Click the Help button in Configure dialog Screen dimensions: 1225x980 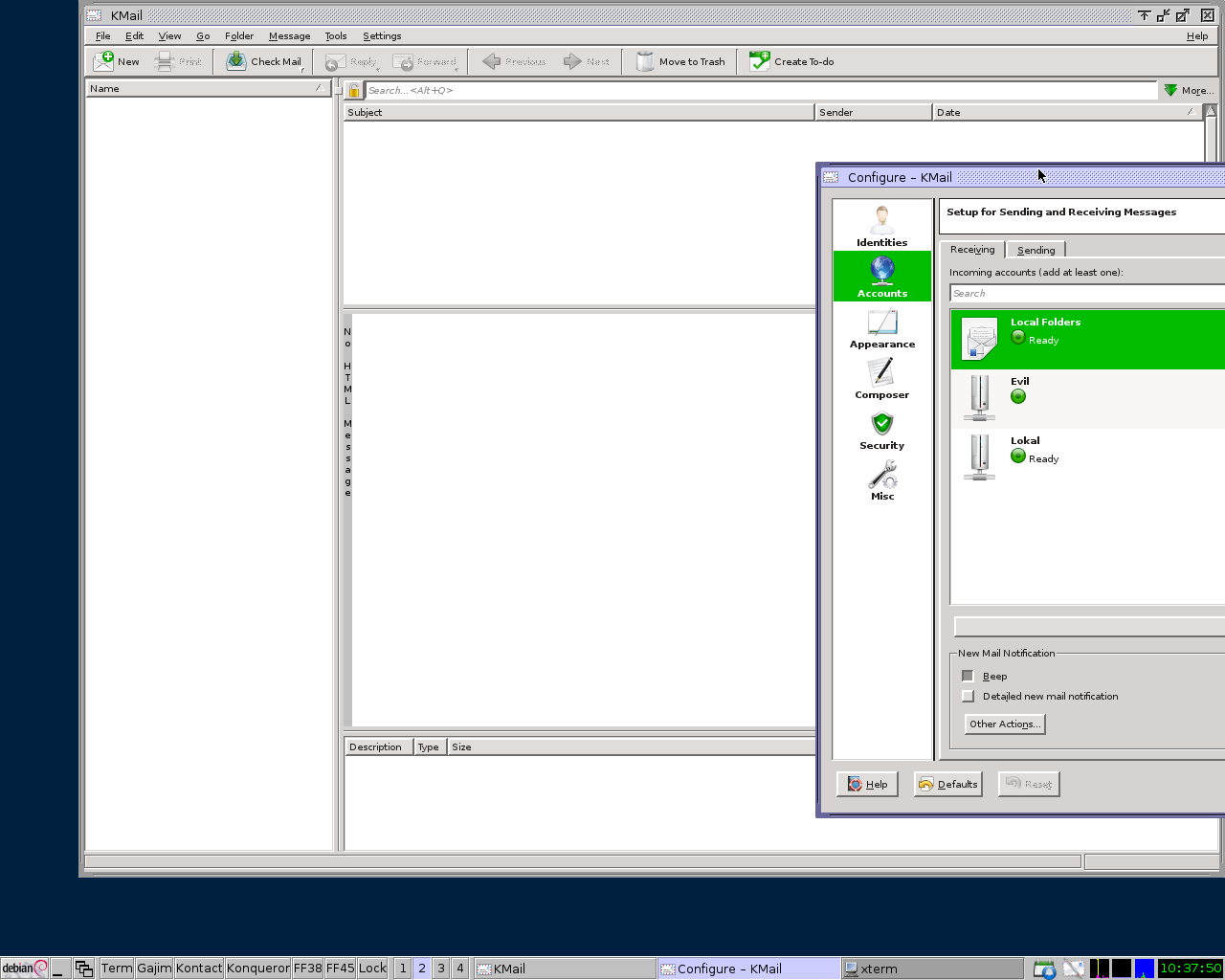867,784
